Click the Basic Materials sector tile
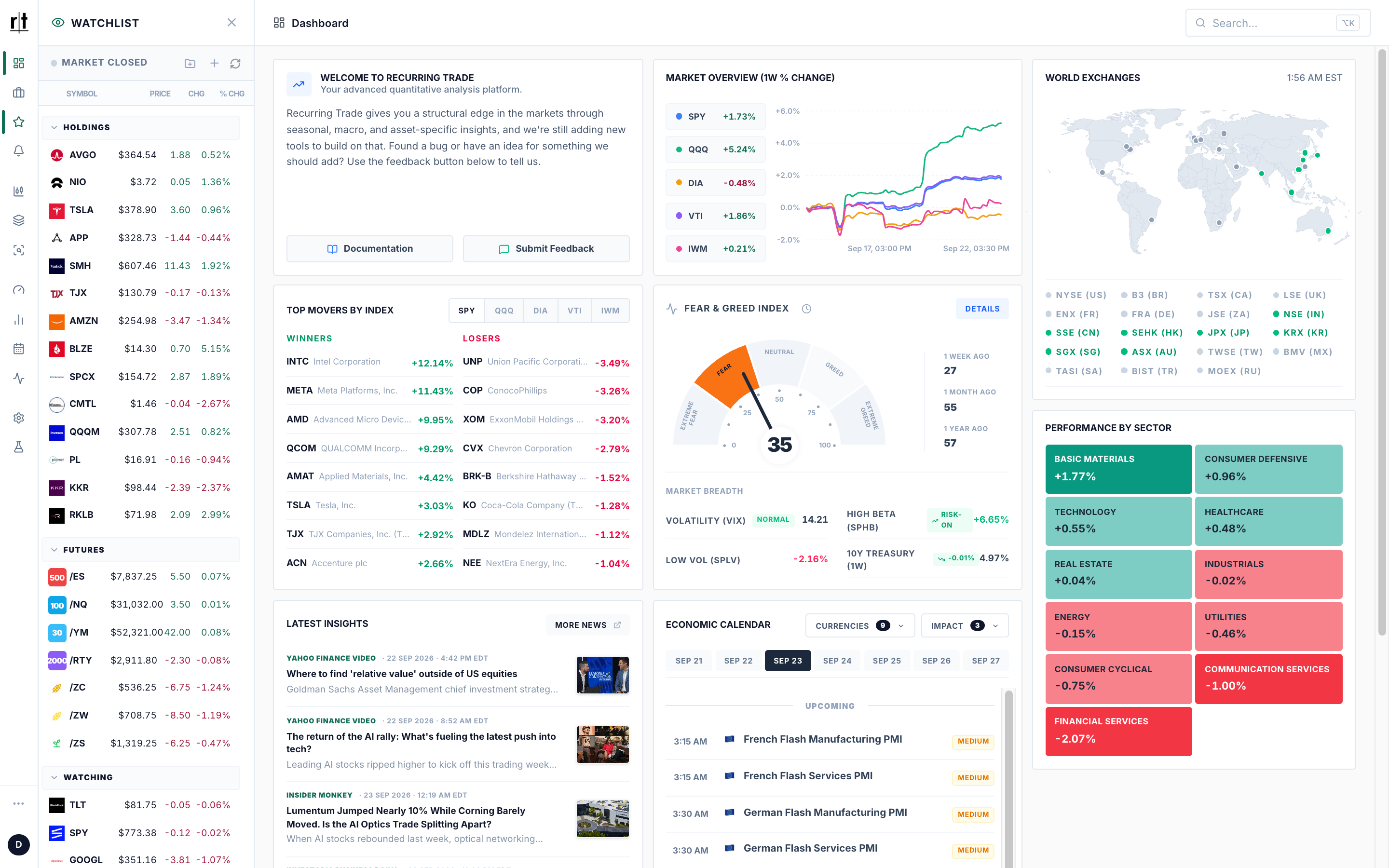Viewport: 1389px width, 868px height. [1118, 468]
